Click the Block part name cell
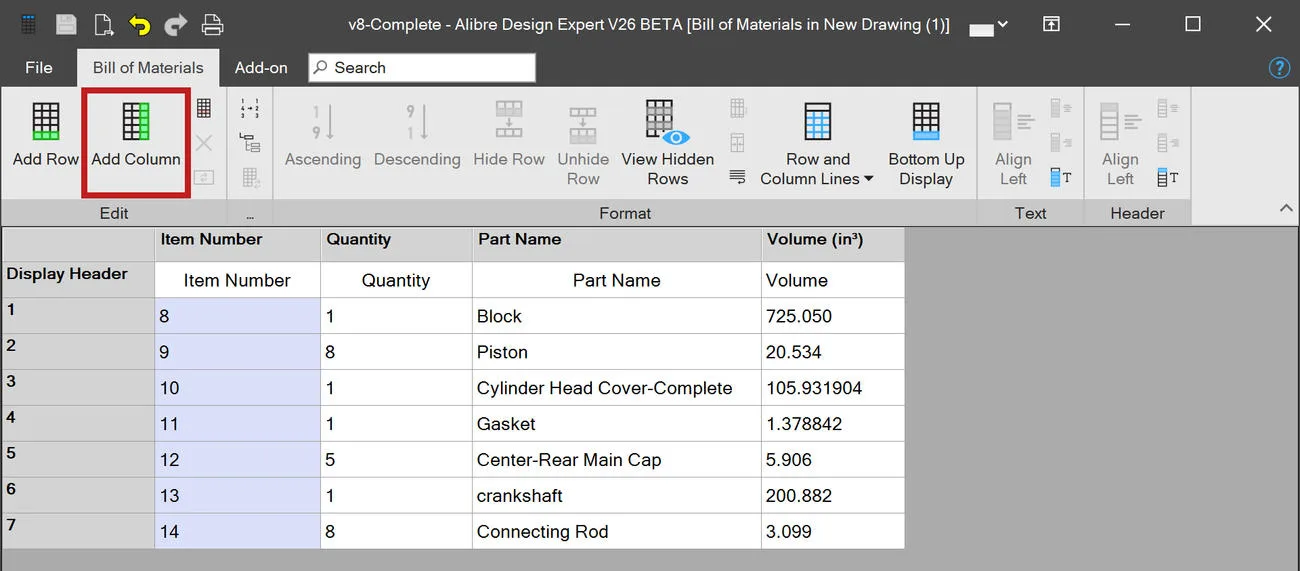Screen dimensions: 1300x571 tap(617, 316)
